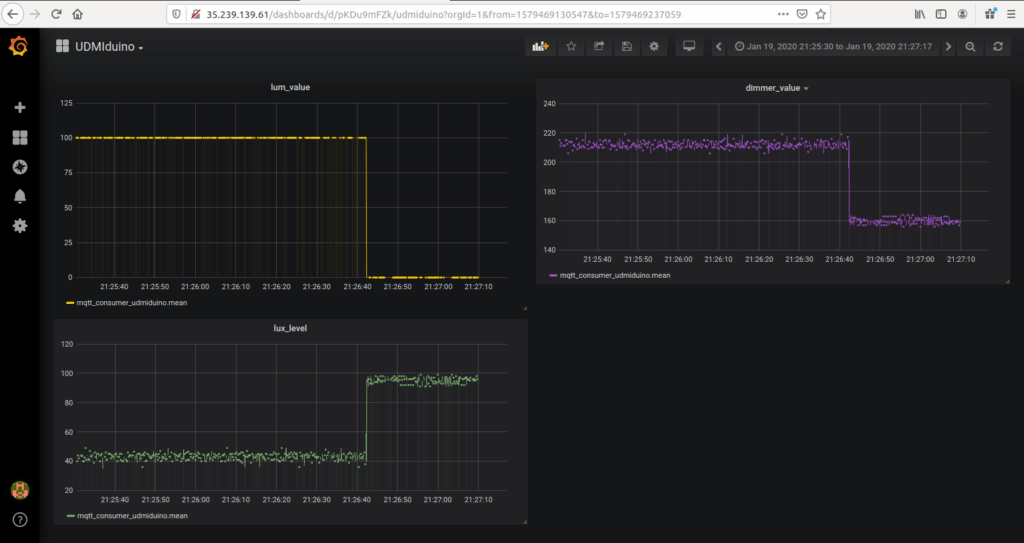Reload the page in the browser
The width and height of the screenshot is (1024, 543).
tap(56, 14)
